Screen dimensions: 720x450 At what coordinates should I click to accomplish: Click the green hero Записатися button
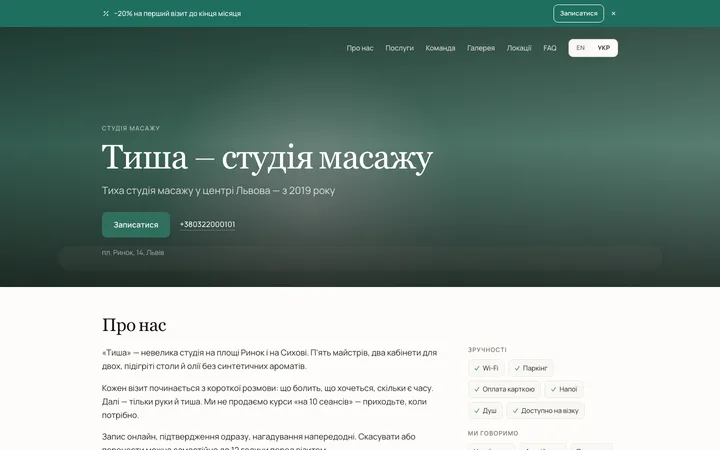click(136, 225)
